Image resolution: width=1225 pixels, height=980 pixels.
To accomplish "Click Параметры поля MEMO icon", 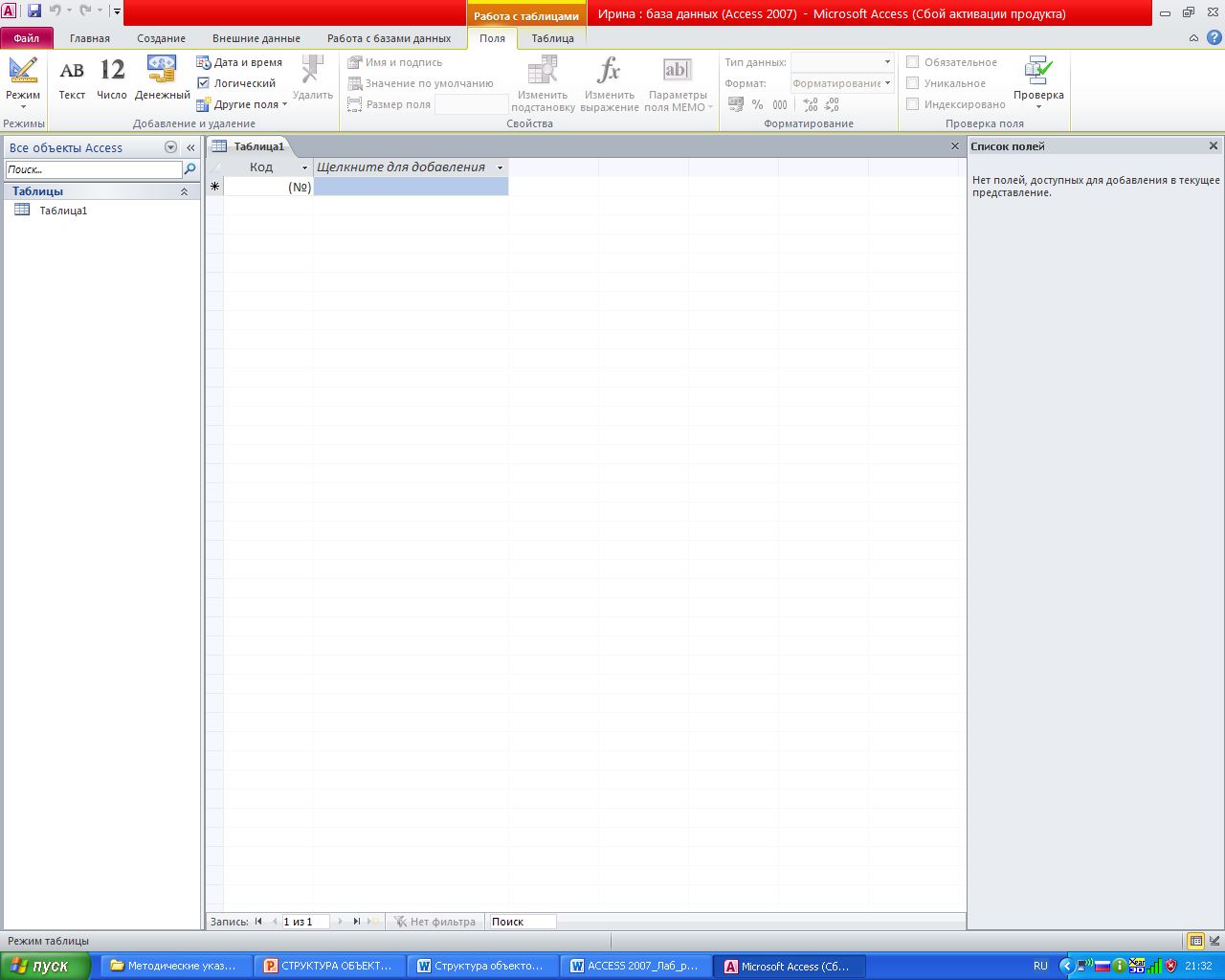I will coord(678,84).
